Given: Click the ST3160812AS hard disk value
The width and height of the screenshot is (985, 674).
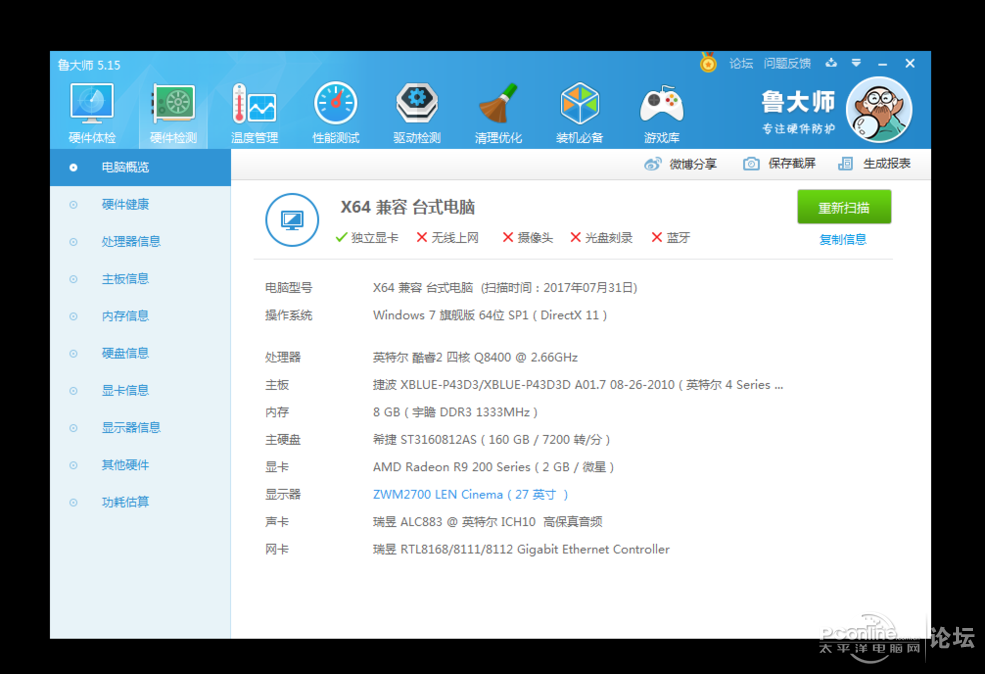Looking at the screenshot, I should [x=492, y=440].
